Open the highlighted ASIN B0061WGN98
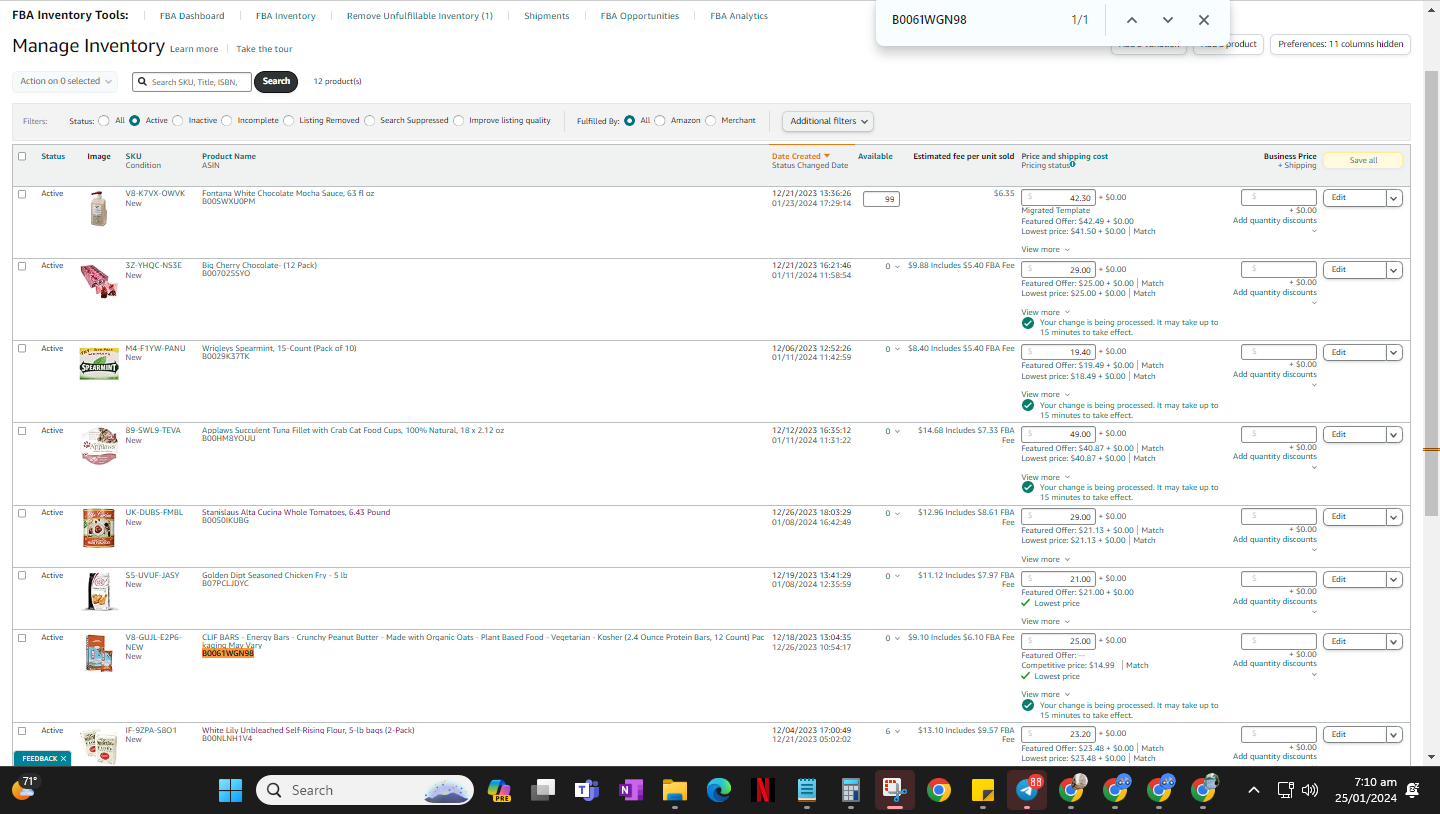 (228, 654)
